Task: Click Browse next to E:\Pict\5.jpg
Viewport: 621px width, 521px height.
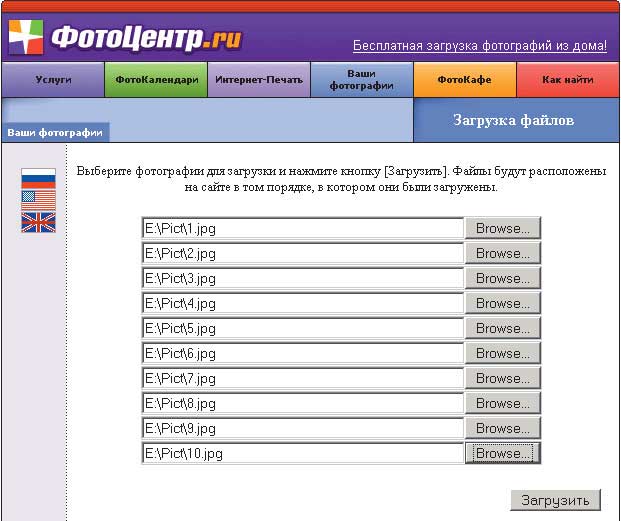Action: (503, 328)
